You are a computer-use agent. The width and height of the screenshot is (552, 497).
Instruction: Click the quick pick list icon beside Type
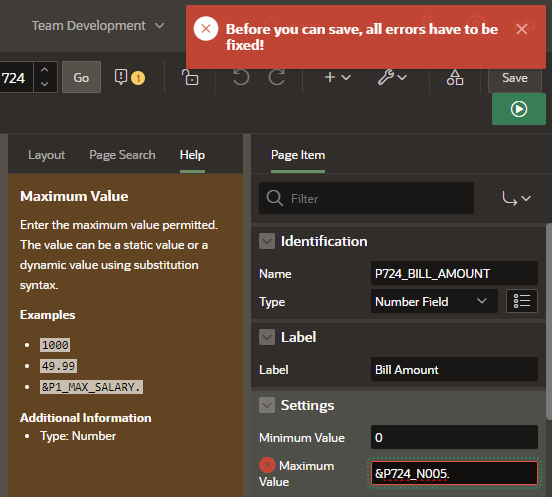point(522,301)
